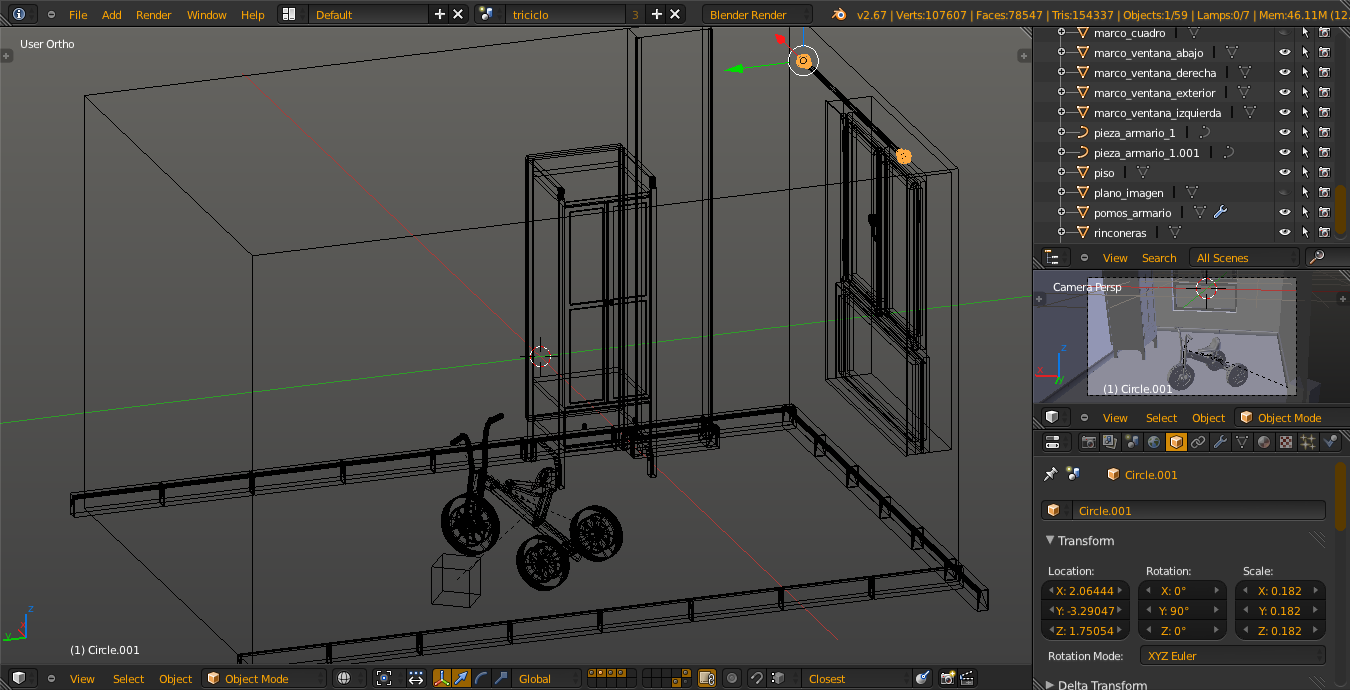Screen dimensions: 1350x690
Task: Toggle the properties pin icon
Action: coord(1050,474)
